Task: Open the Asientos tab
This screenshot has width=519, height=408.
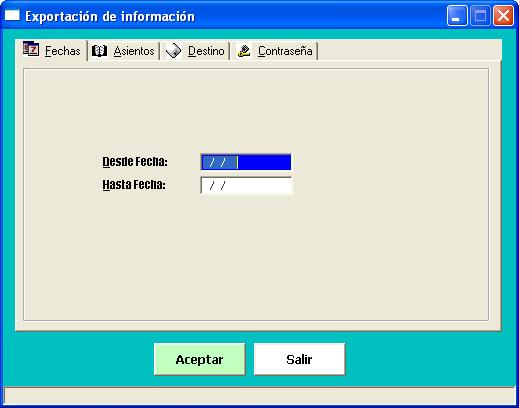Action: [134, 51]
